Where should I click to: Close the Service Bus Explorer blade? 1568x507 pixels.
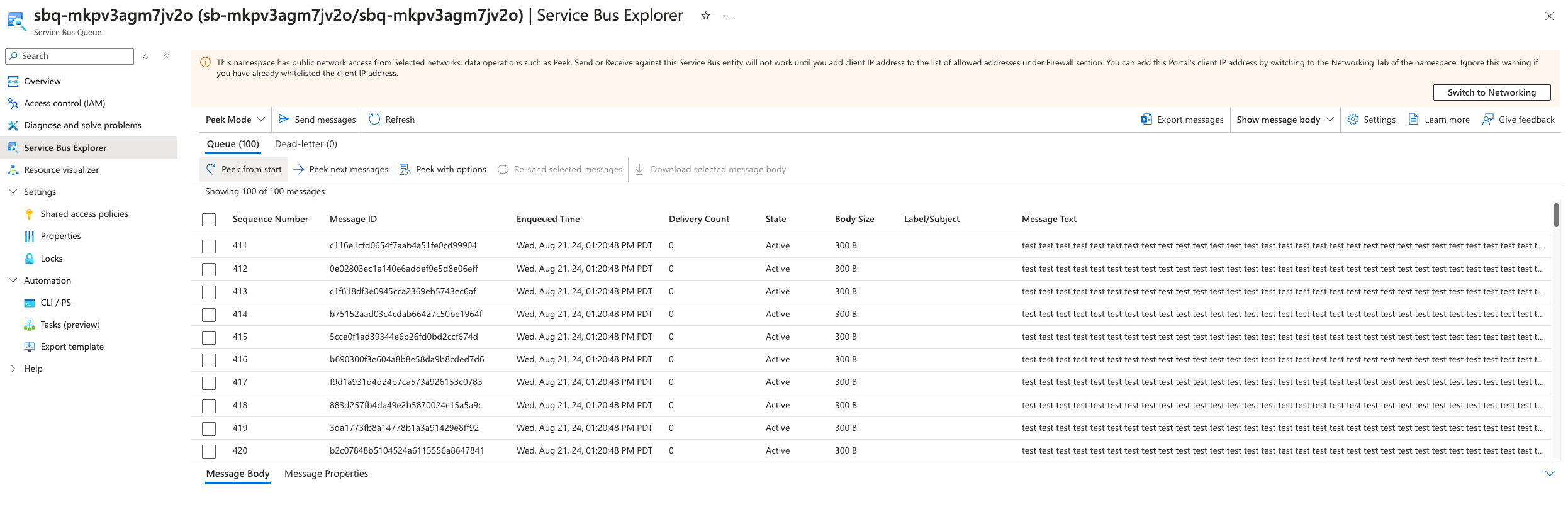(x=1549, y=16)
